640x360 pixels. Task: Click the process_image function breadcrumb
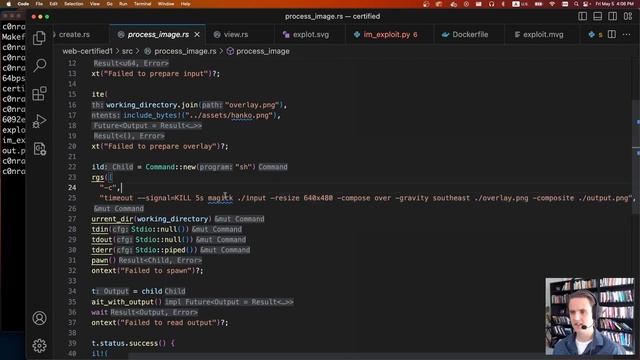tap(258, 51)
